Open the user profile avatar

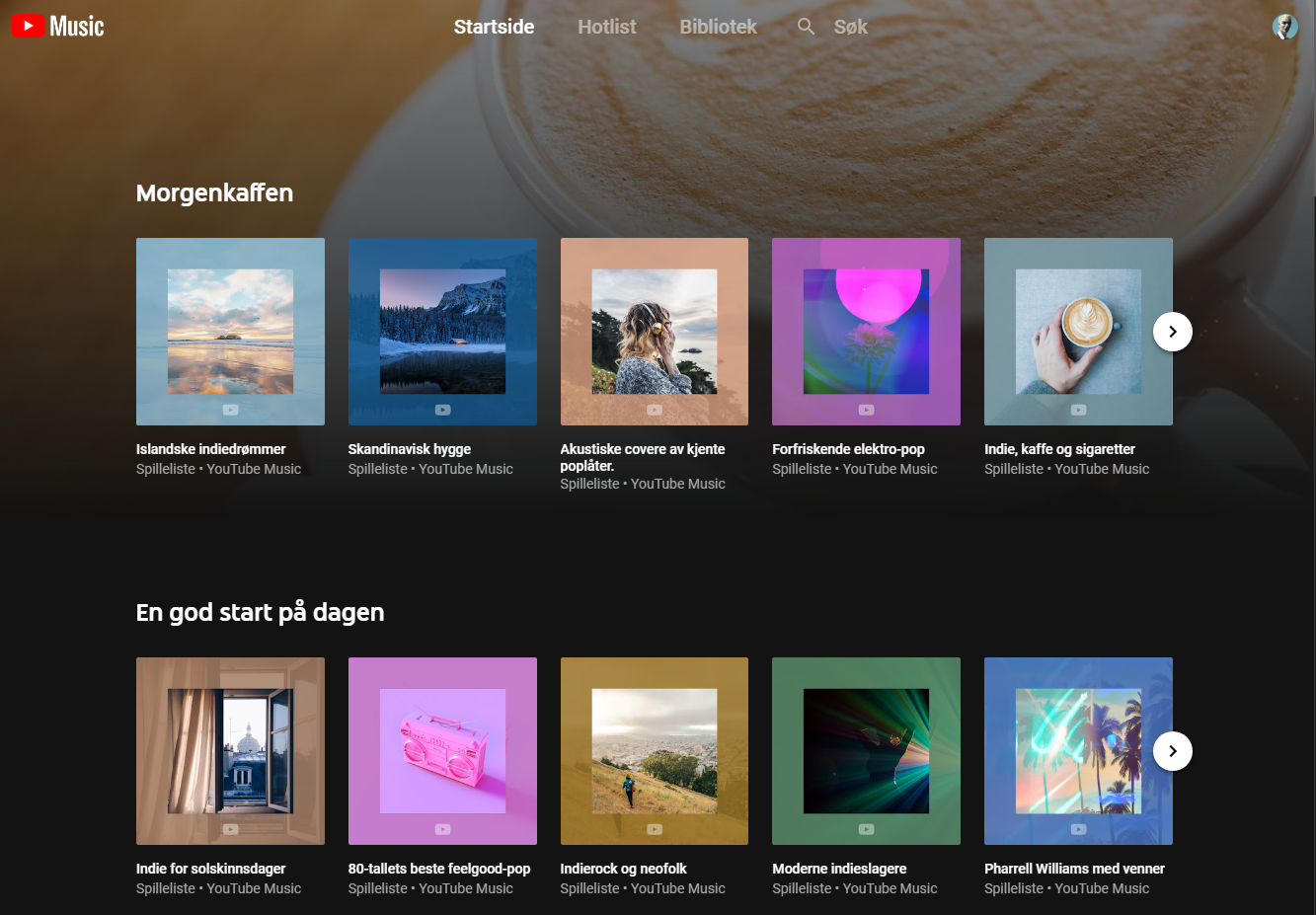pos(1284,27)
